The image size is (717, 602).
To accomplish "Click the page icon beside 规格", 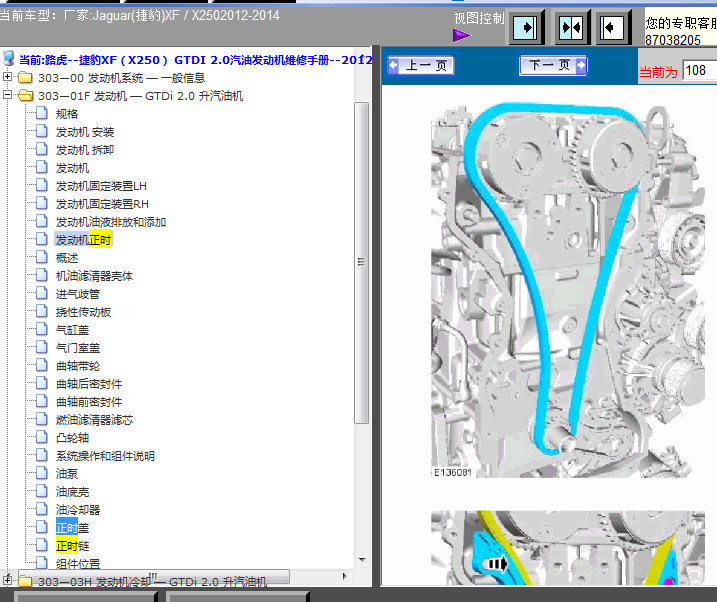I will click(42, 113).
